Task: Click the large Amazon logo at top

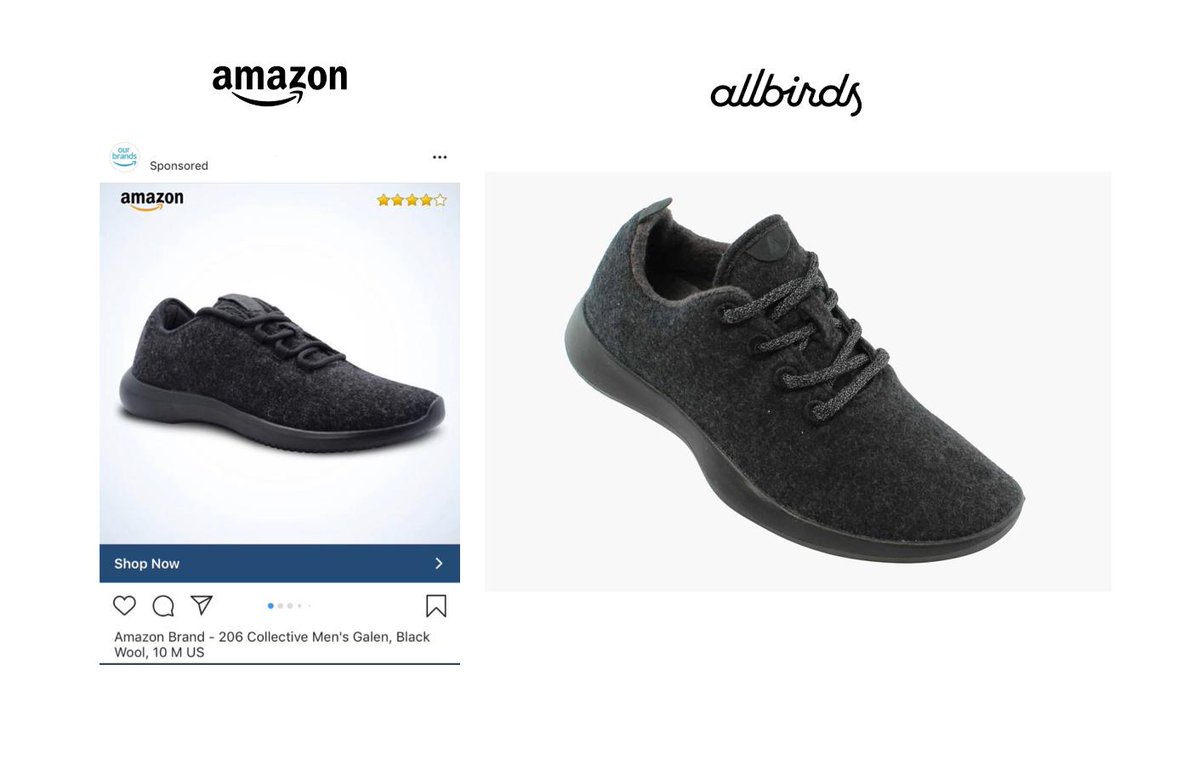Action: click(280, 84)
